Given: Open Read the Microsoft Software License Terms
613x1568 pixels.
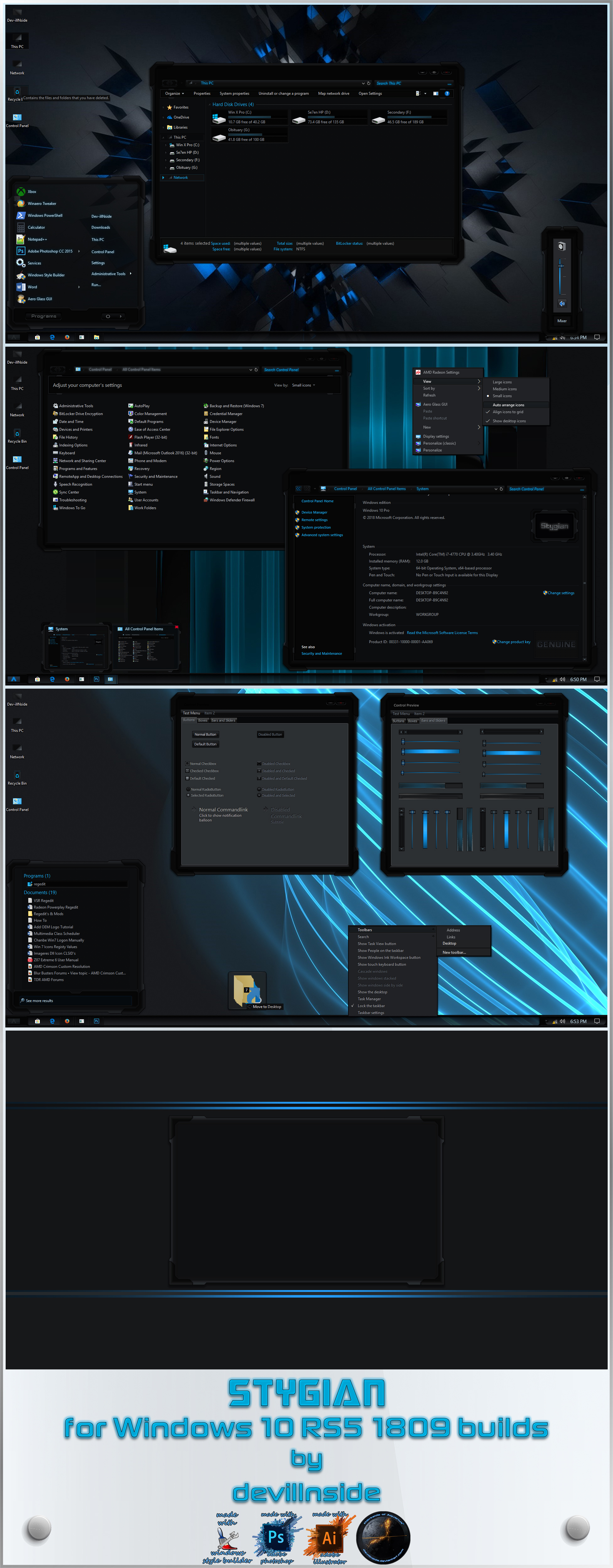Looking at the screenshot, I should 442,632.
